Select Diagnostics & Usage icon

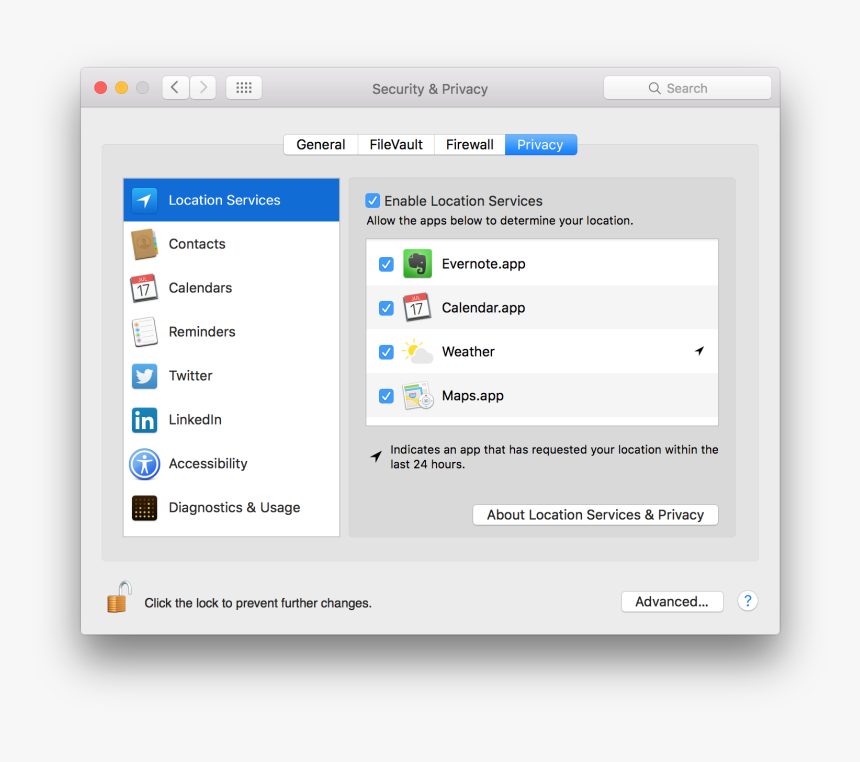pos(144,508)
